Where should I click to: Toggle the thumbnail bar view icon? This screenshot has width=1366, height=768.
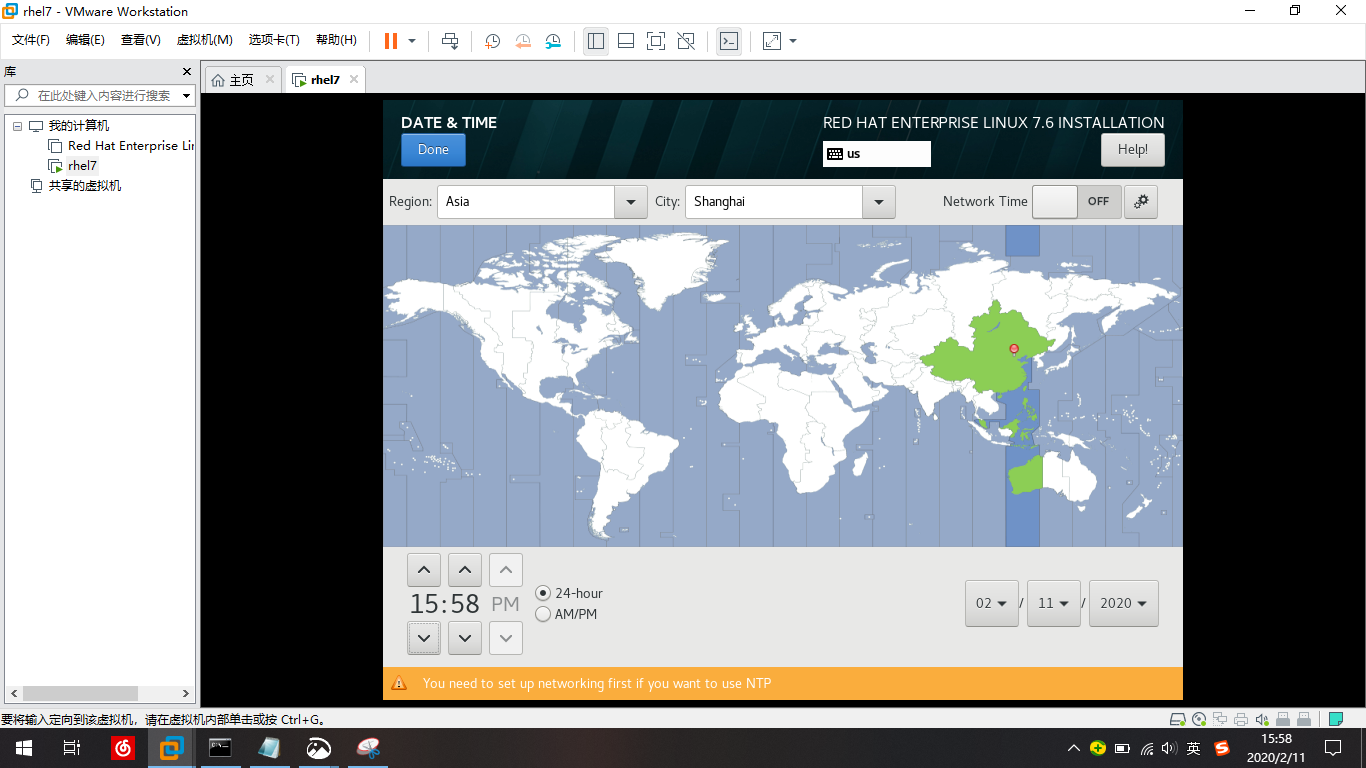626,41
